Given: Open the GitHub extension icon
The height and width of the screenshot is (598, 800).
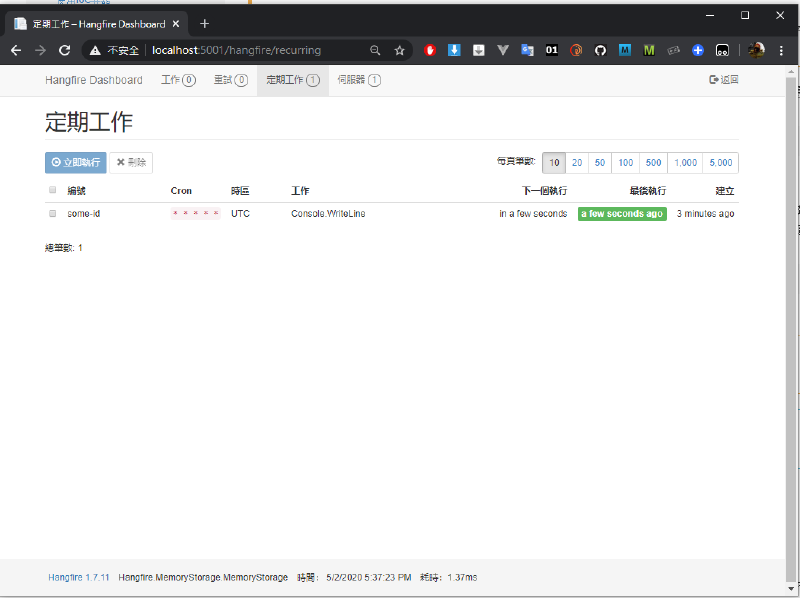Looking at the screenshot, I should click(601, 50).
